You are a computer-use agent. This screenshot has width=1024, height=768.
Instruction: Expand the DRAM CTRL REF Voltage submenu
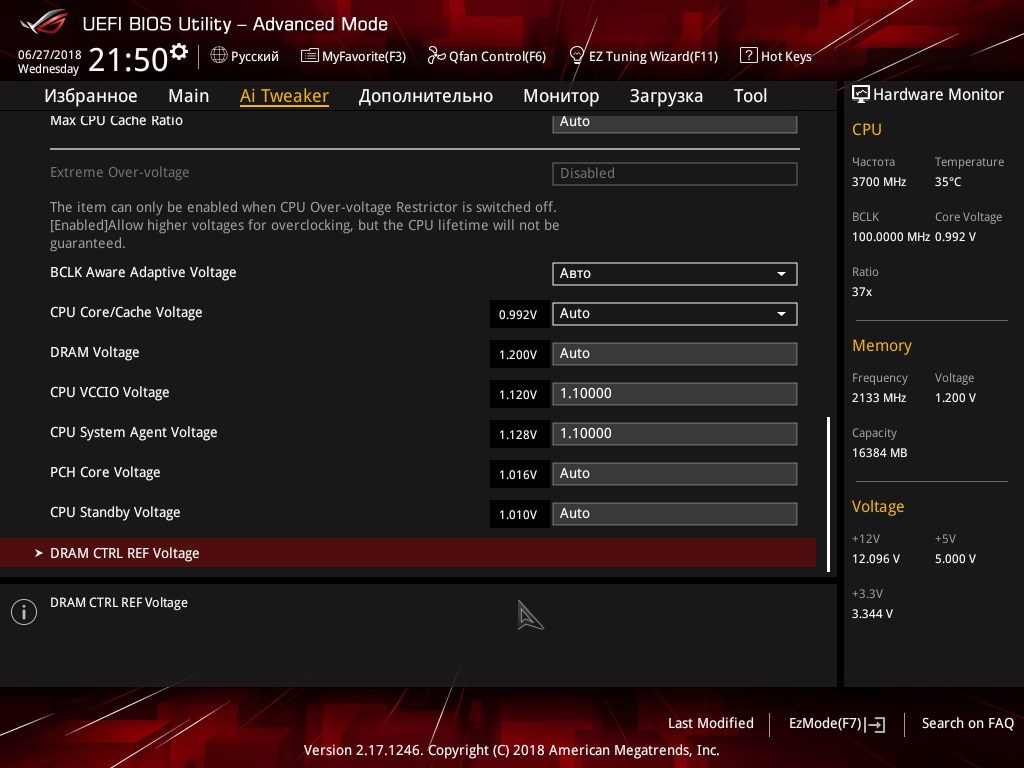pyautogui.click(x=408, y=553)
